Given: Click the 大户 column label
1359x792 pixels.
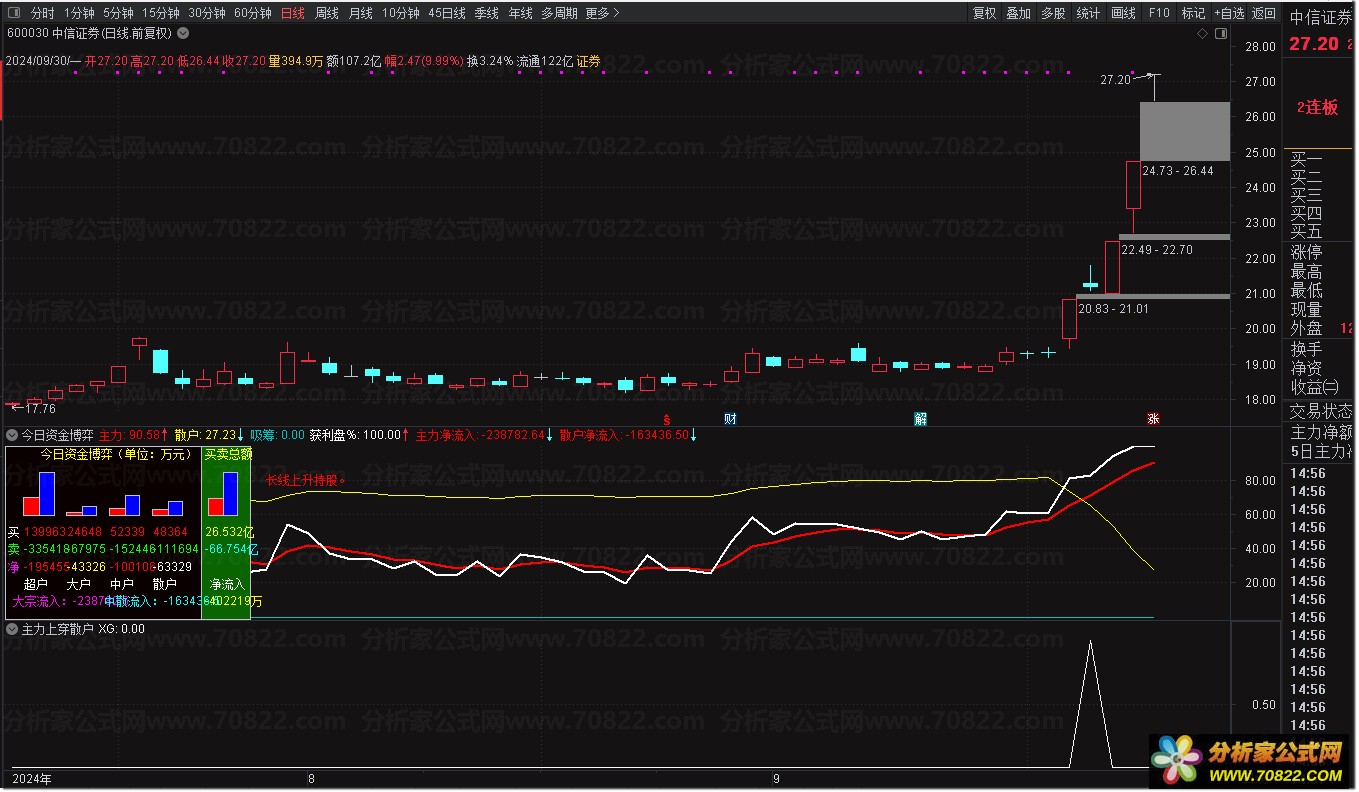Looking at the screenshot, I should pyautogui.click(x=79, y=584).
